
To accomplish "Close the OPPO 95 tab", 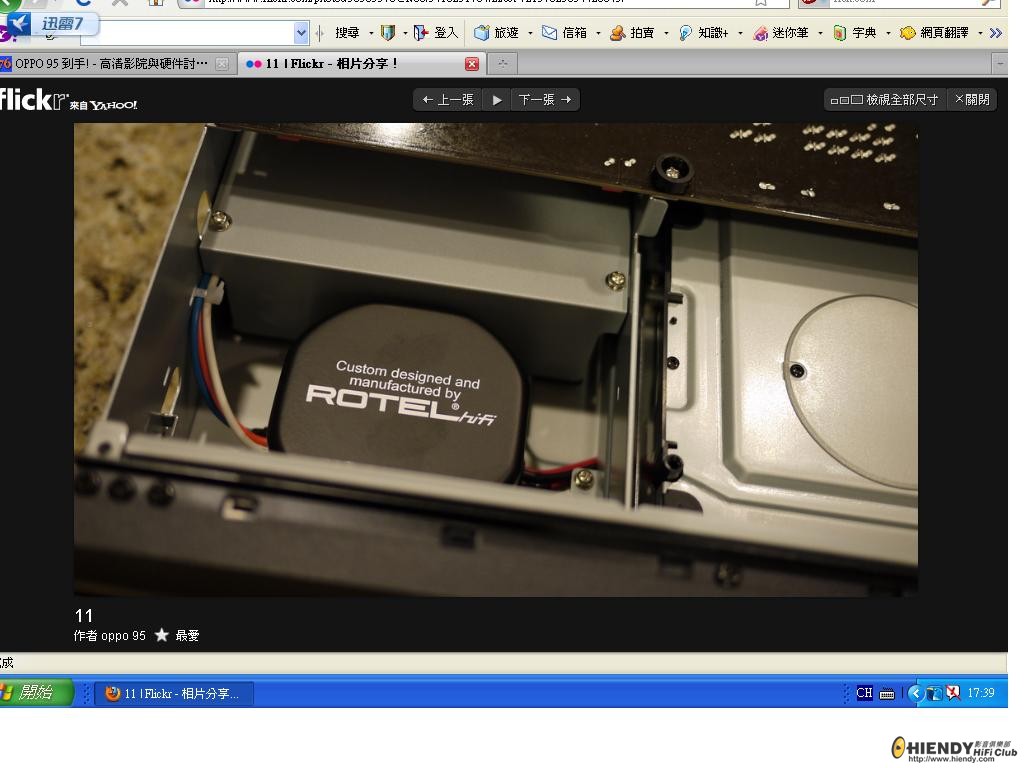I will 222,63.
